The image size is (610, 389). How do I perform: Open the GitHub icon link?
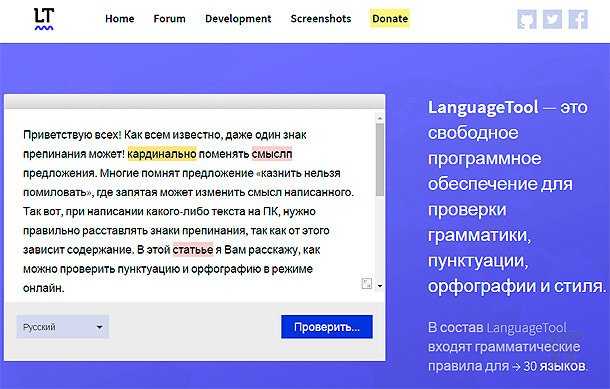pyautogui.click(x=527, y=19)
